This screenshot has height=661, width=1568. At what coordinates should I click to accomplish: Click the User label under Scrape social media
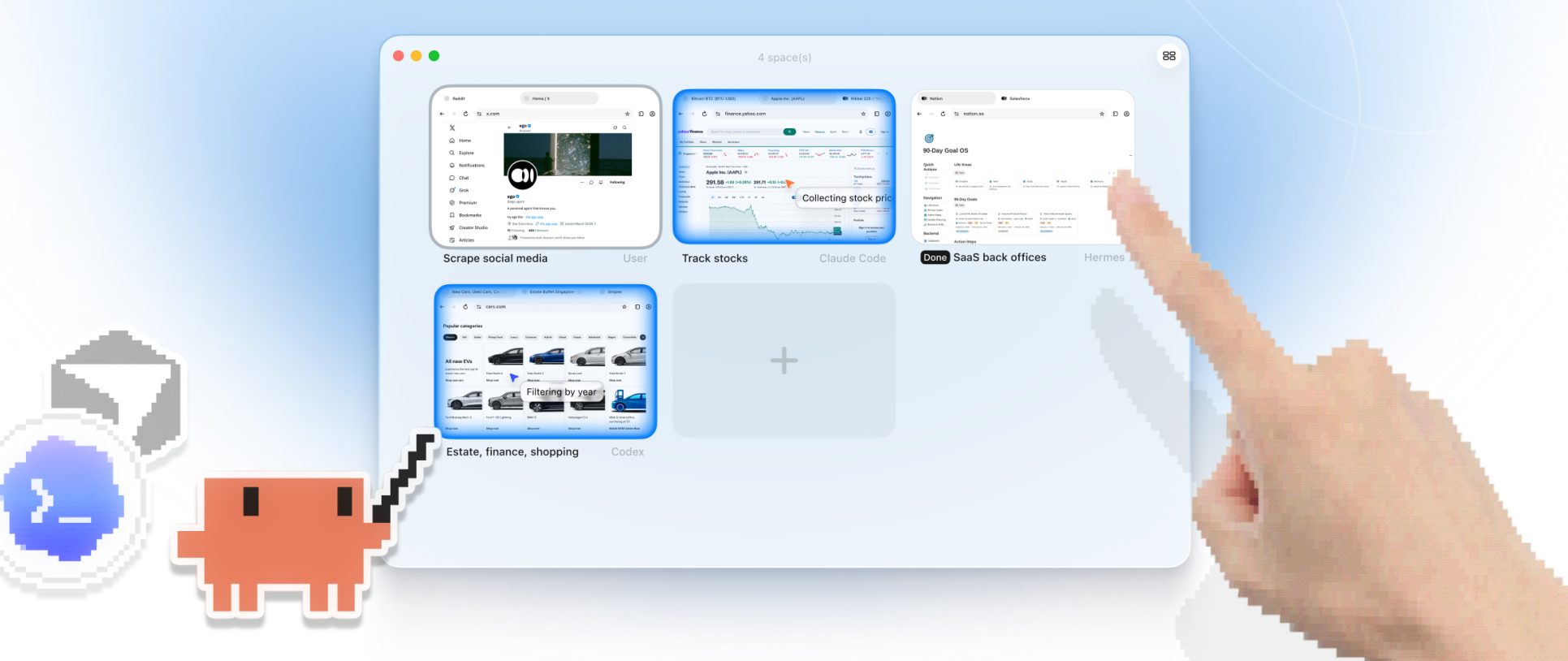click(x=635, y=258)
